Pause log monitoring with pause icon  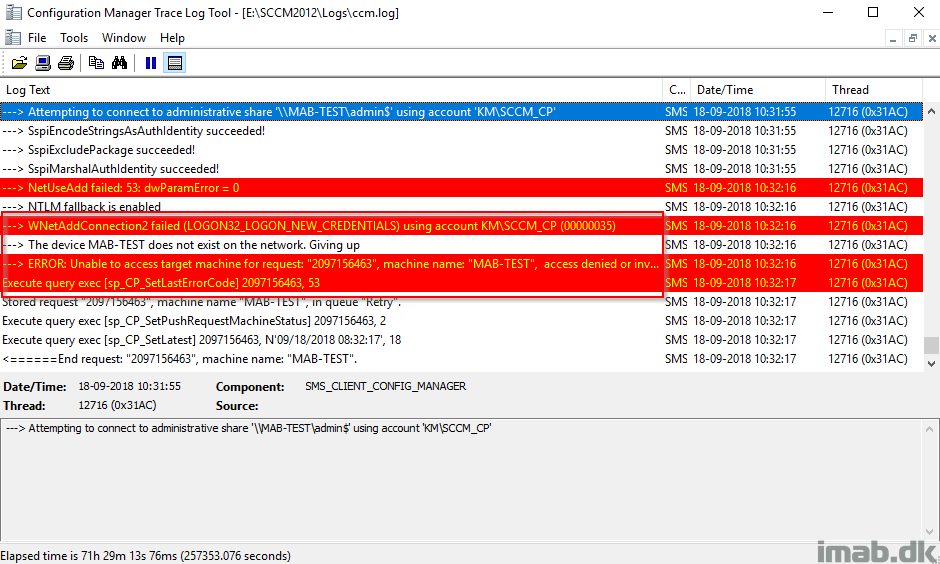[x=150, y=63]
